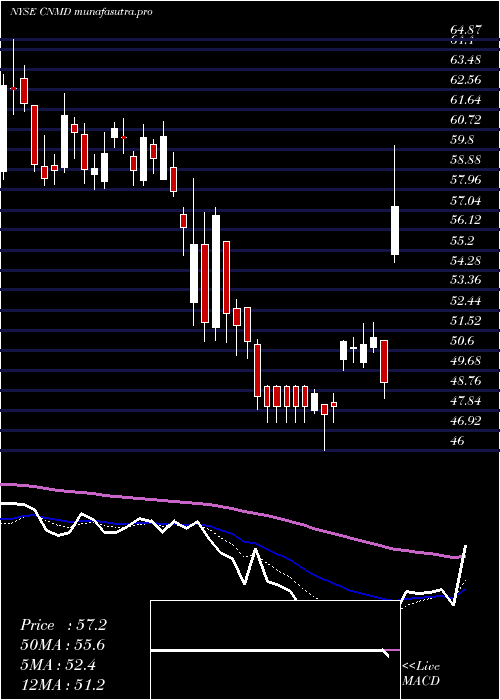Click the 62.56 price axis label
The width and height of the screenshot is (500, 700).
[467, 80]
